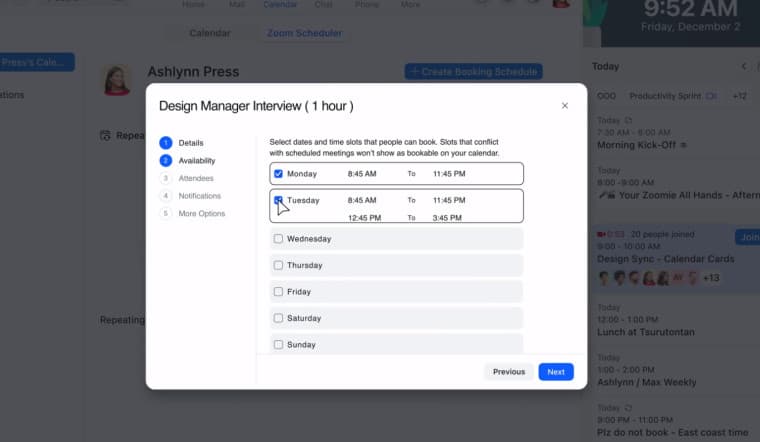
Task: Toggle the Tuesday checkbox
Action: 278,200
